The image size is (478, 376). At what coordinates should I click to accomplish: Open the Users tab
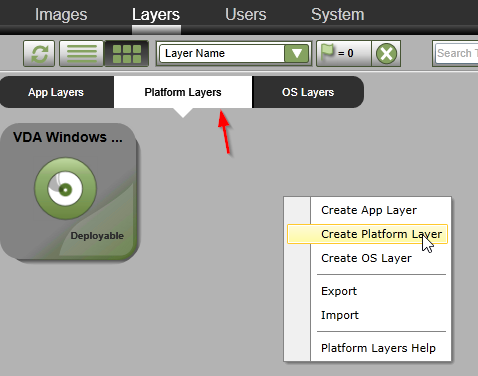pyautogui.click(x=246, y=15)
